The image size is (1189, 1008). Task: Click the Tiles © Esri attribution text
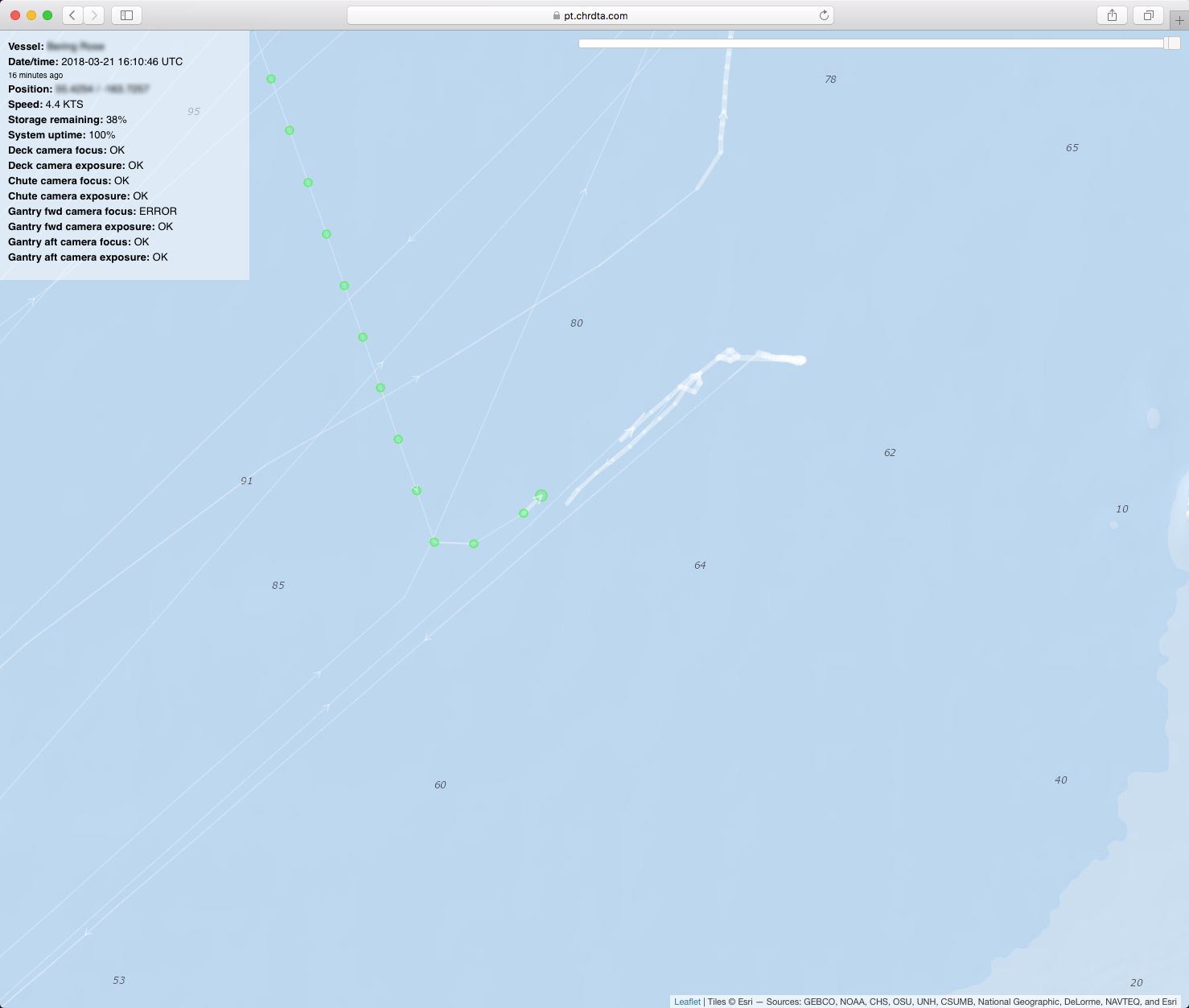point(730,1002)
